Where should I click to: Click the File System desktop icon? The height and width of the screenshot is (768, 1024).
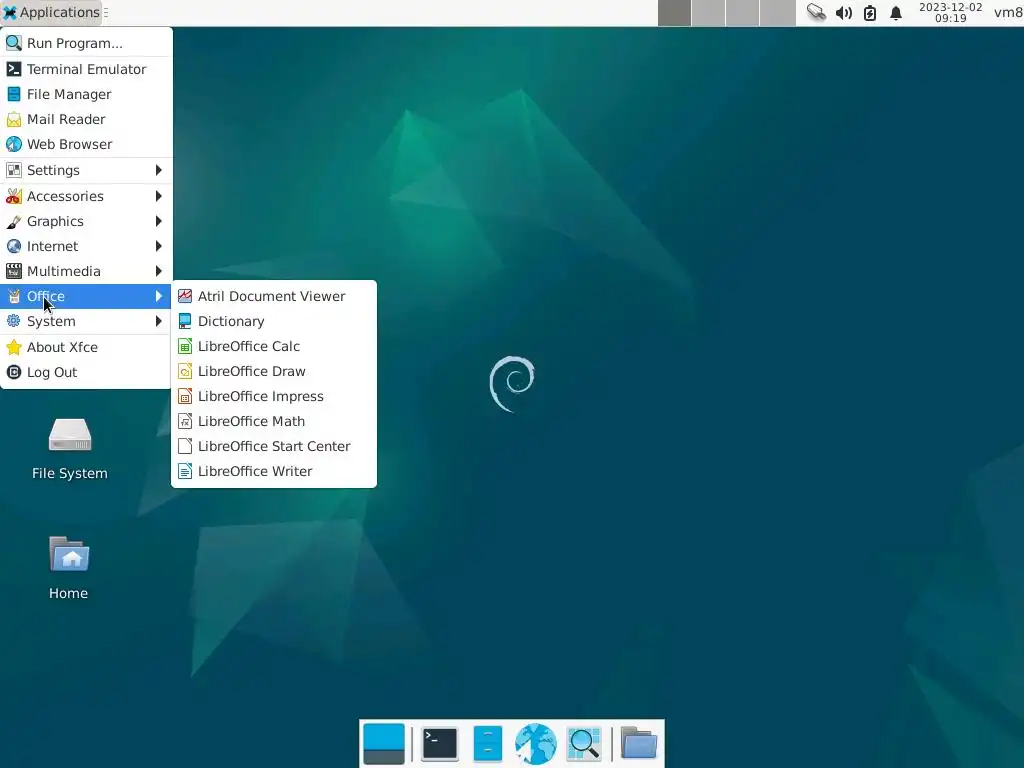(69, 449)
